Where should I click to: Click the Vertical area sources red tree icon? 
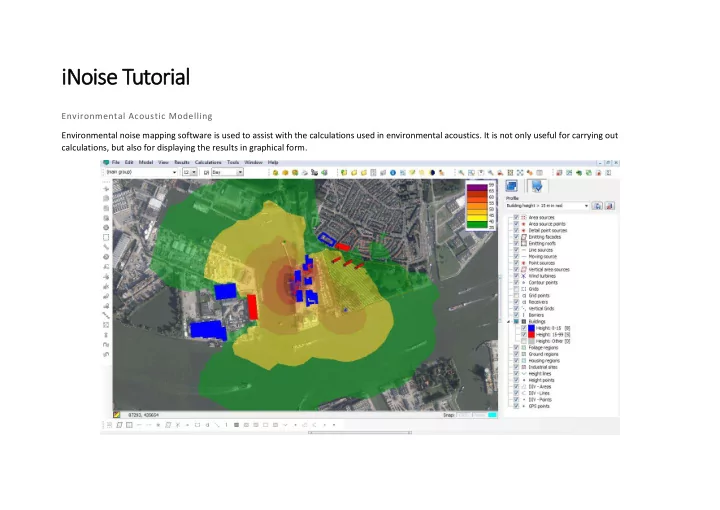(523, 269)
